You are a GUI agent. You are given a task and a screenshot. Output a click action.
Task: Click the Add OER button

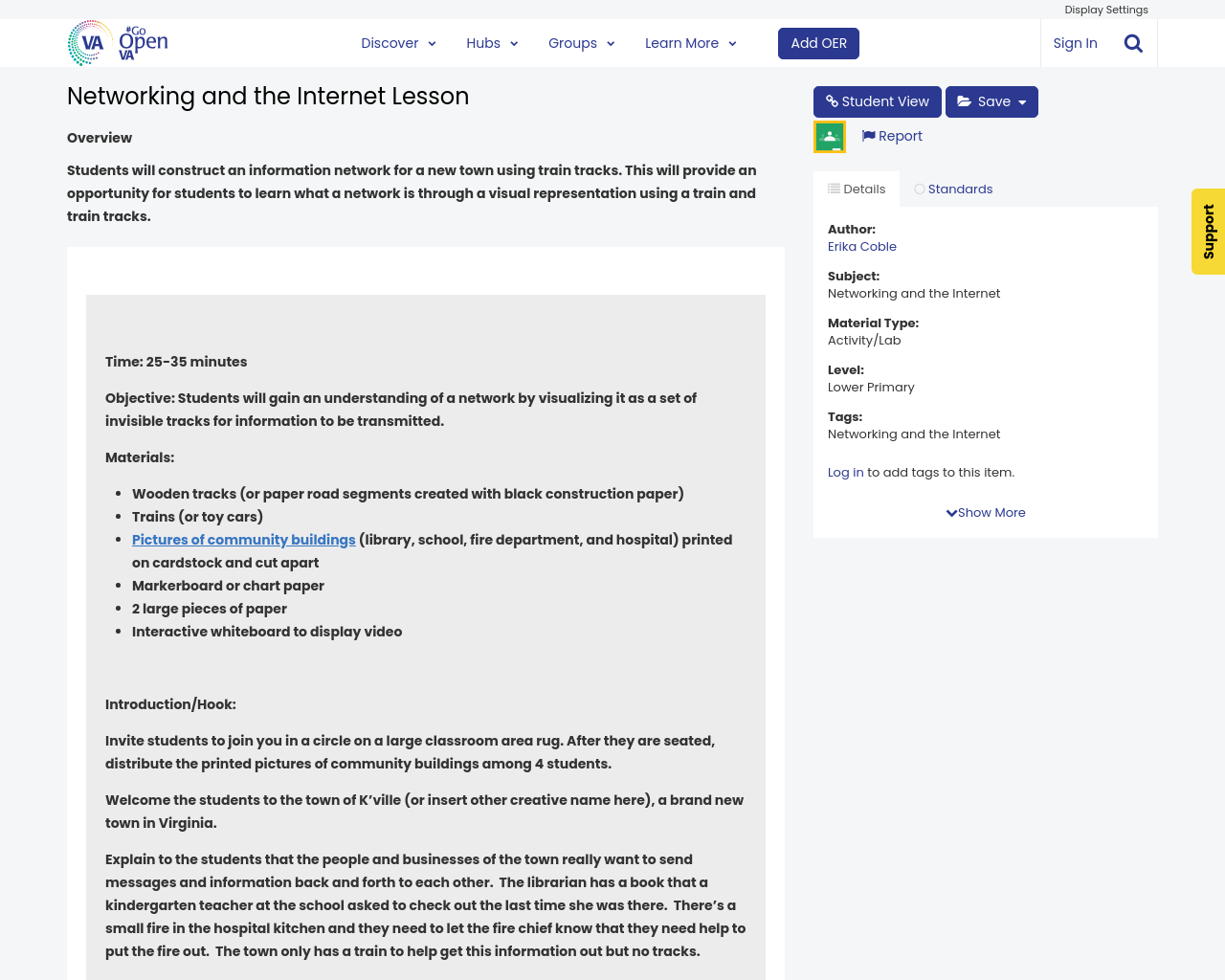pyautogui.click(x=817, y=42)
